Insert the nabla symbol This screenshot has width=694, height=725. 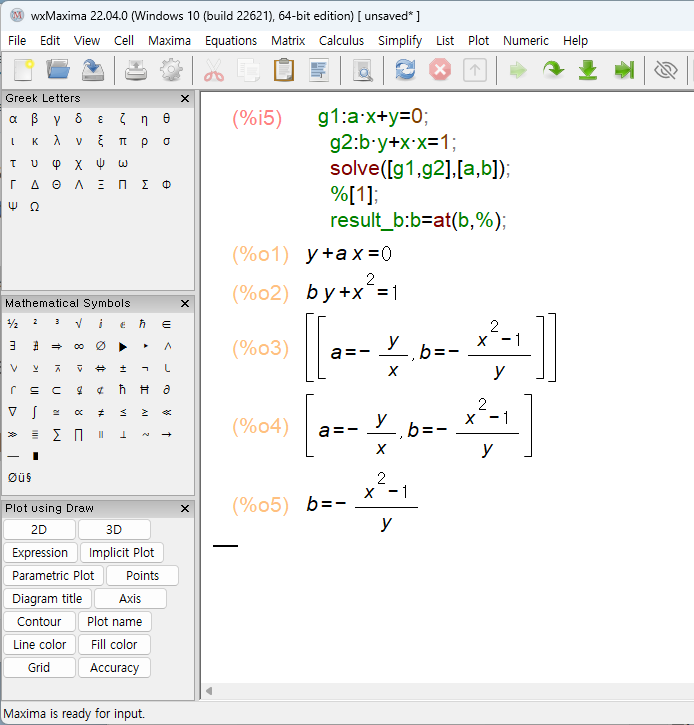[13, 412]
